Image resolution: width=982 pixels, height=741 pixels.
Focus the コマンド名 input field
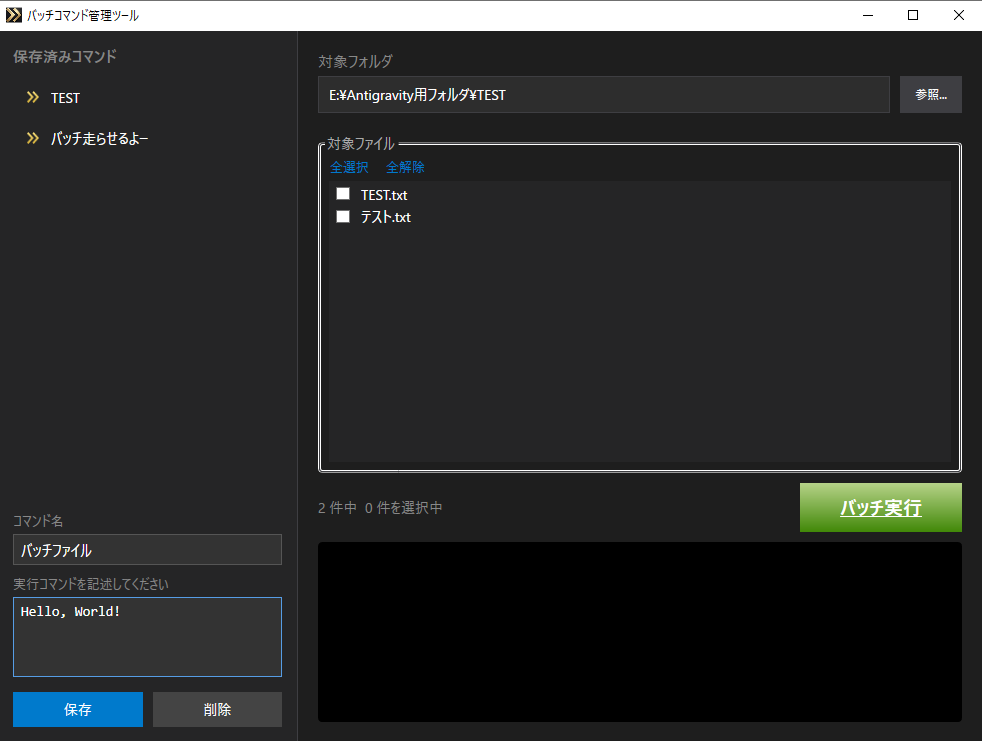pos(147,549)
